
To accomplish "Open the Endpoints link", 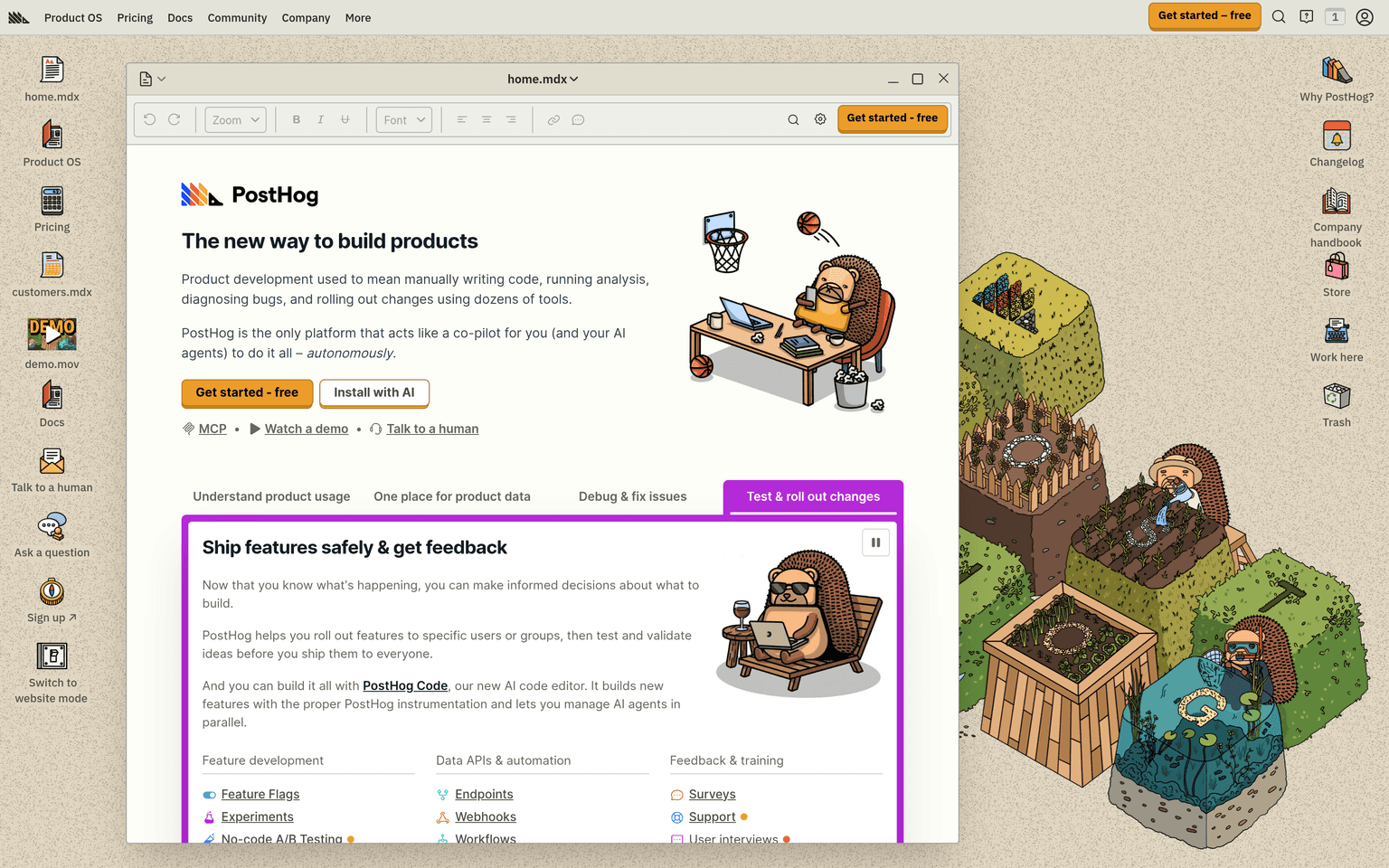I will [484, 794].
